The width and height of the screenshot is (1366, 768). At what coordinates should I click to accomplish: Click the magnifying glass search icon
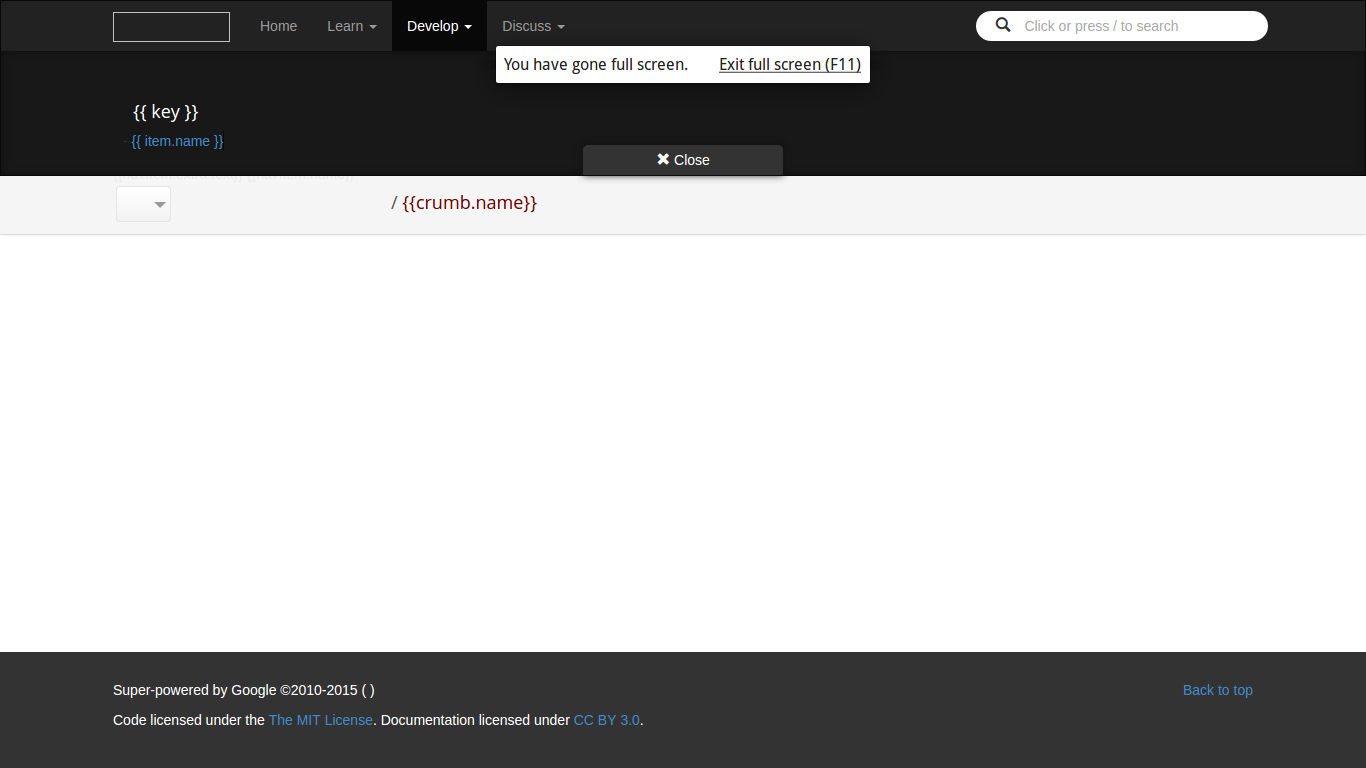(1003, 26)
